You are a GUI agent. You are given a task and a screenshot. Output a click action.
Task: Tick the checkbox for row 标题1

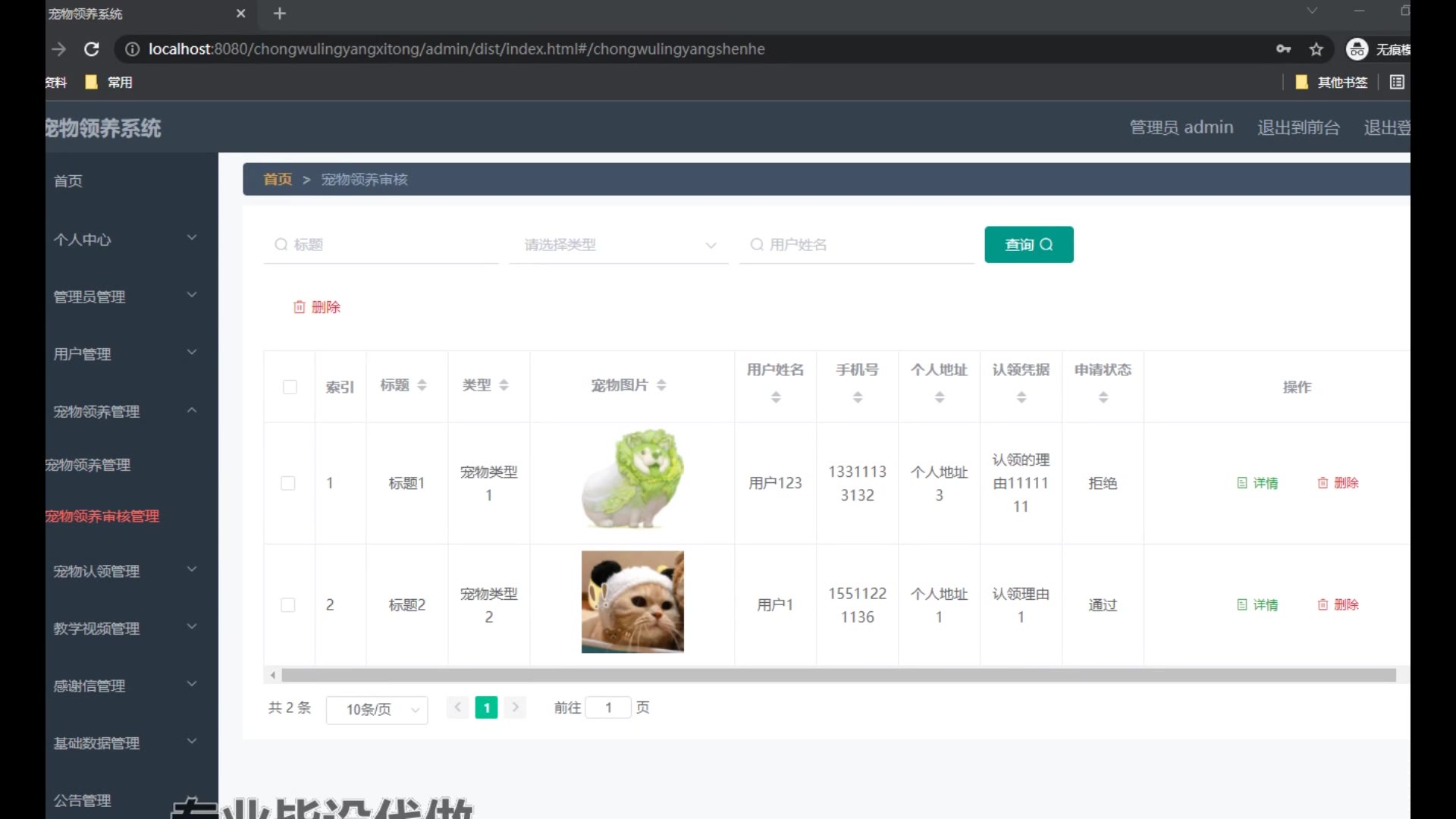tap(288, 483)
